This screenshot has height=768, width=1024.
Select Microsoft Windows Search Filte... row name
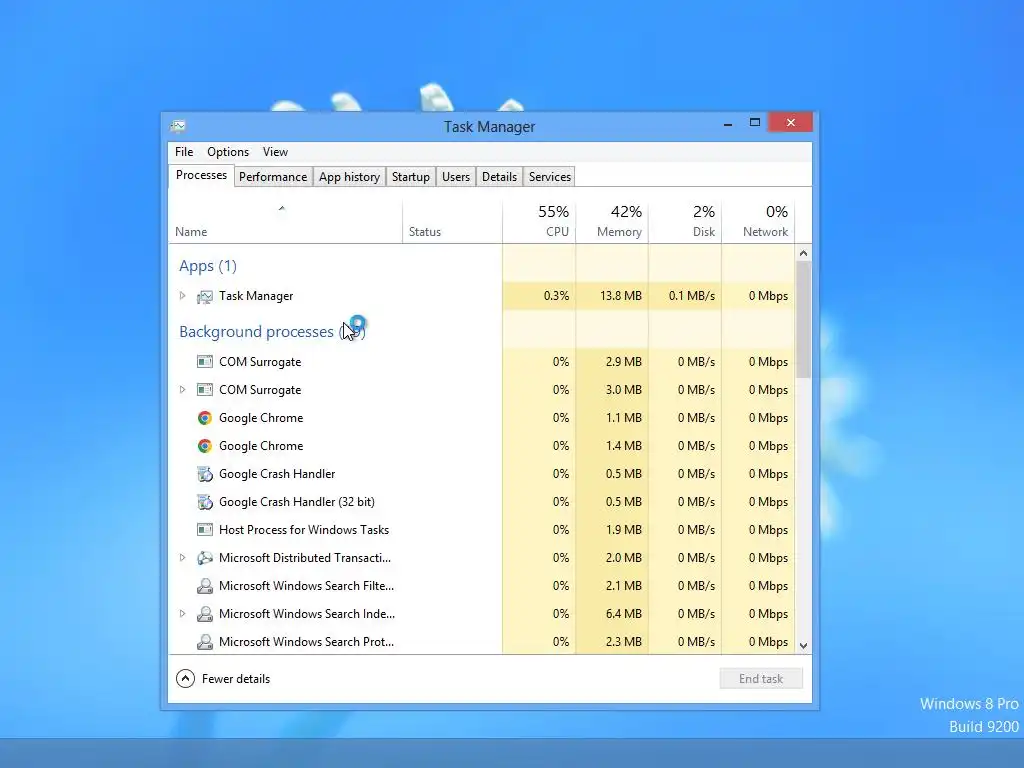(306, 586)
